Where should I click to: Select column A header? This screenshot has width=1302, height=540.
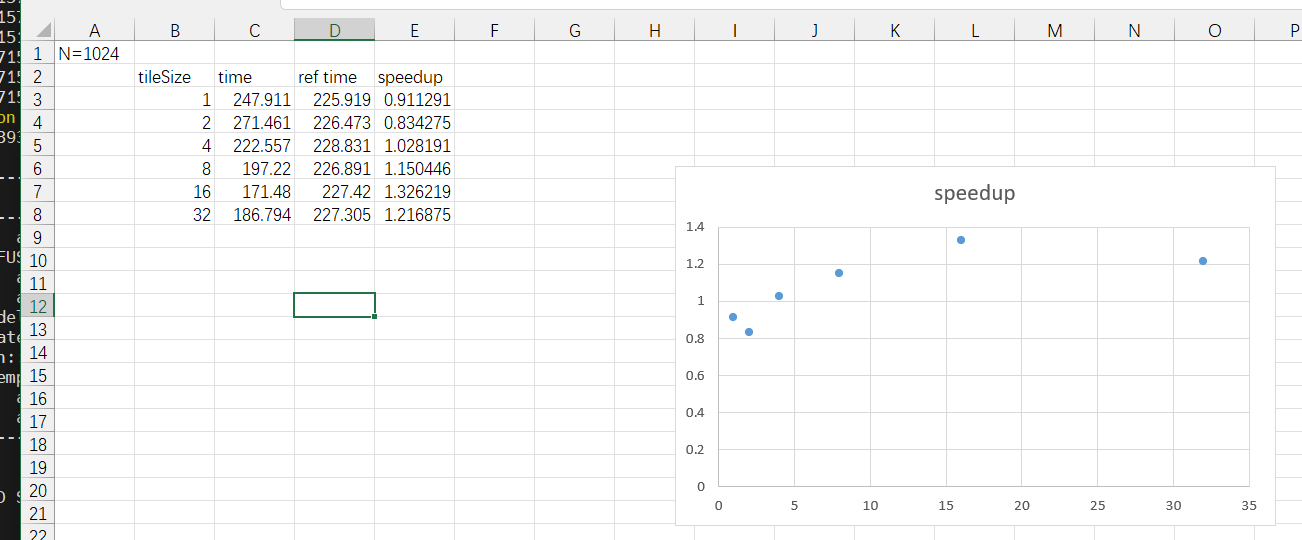(95, 31)
